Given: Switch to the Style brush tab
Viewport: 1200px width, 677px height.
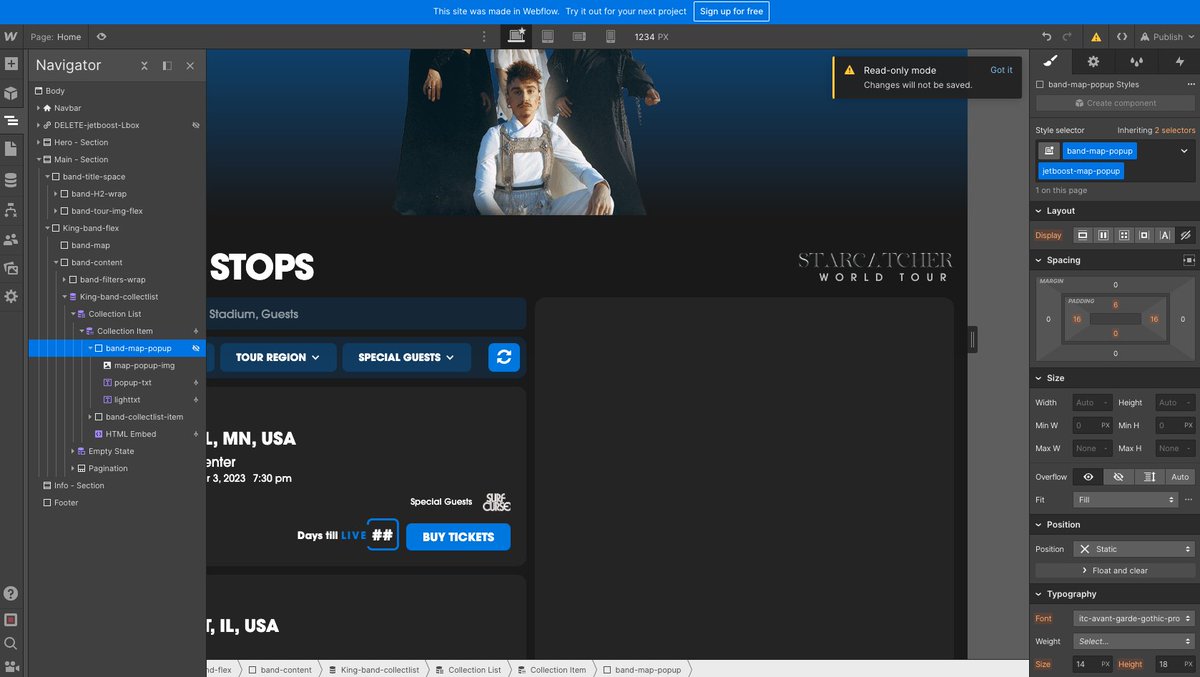Looking at the screenshot, I should 1050,62.
